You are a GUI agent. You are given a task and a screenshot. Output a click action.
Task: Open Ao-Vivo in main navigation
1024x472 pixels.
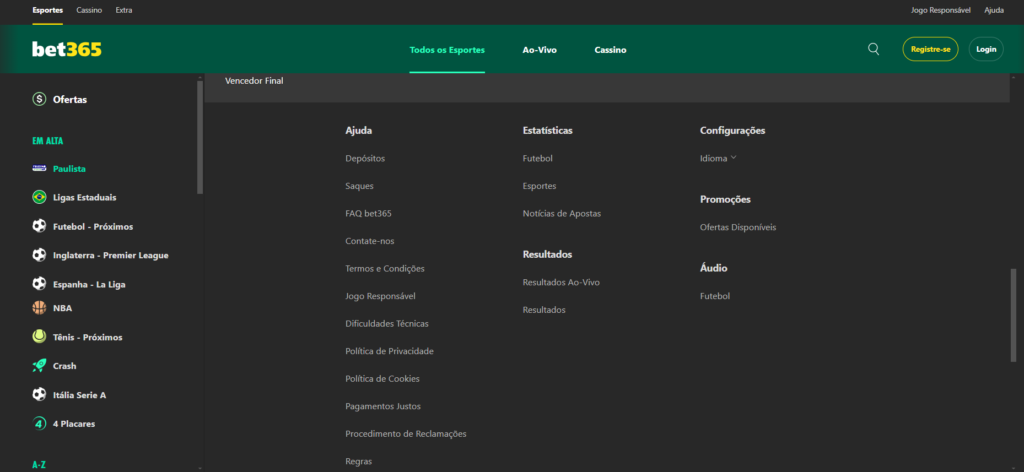pos(539,50)
